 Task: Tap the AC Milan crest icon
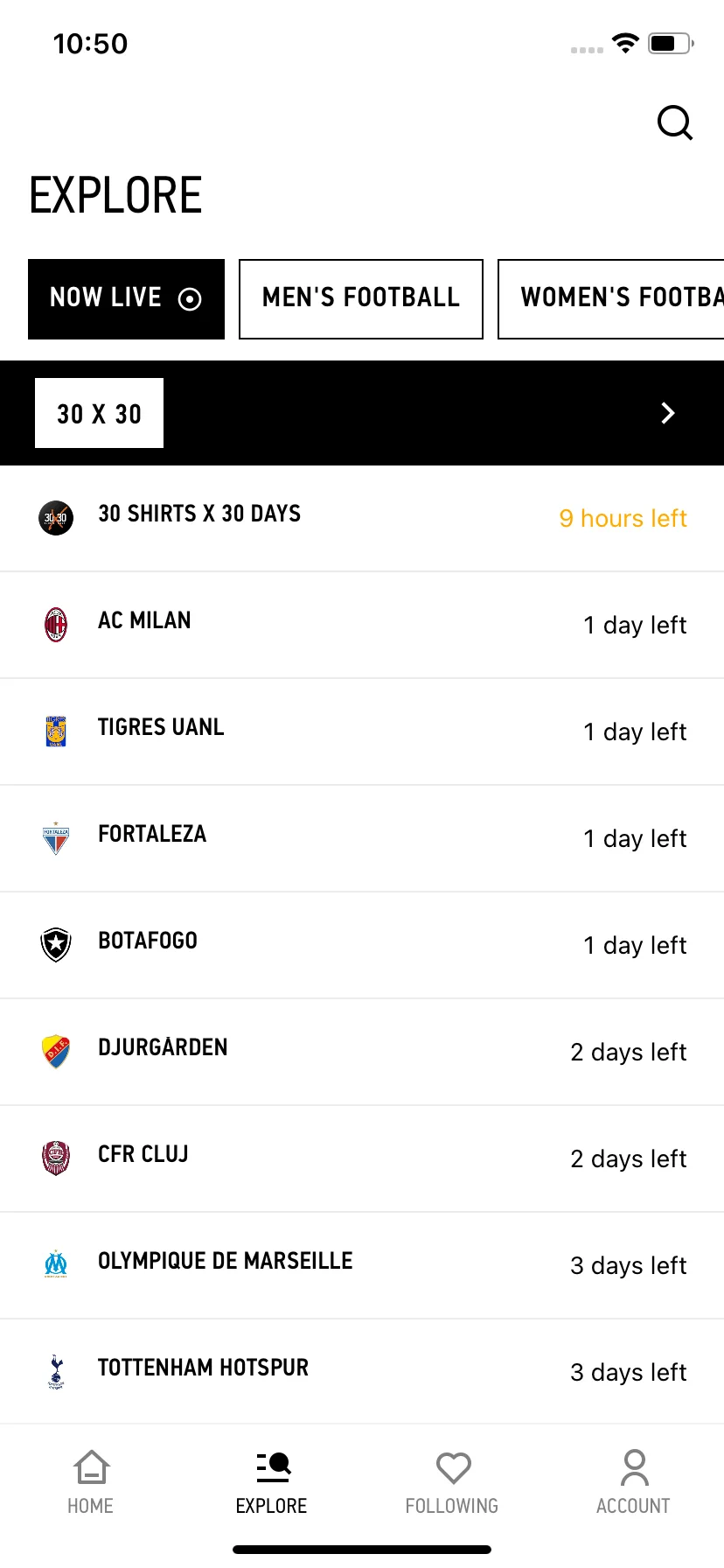point(56,625)
